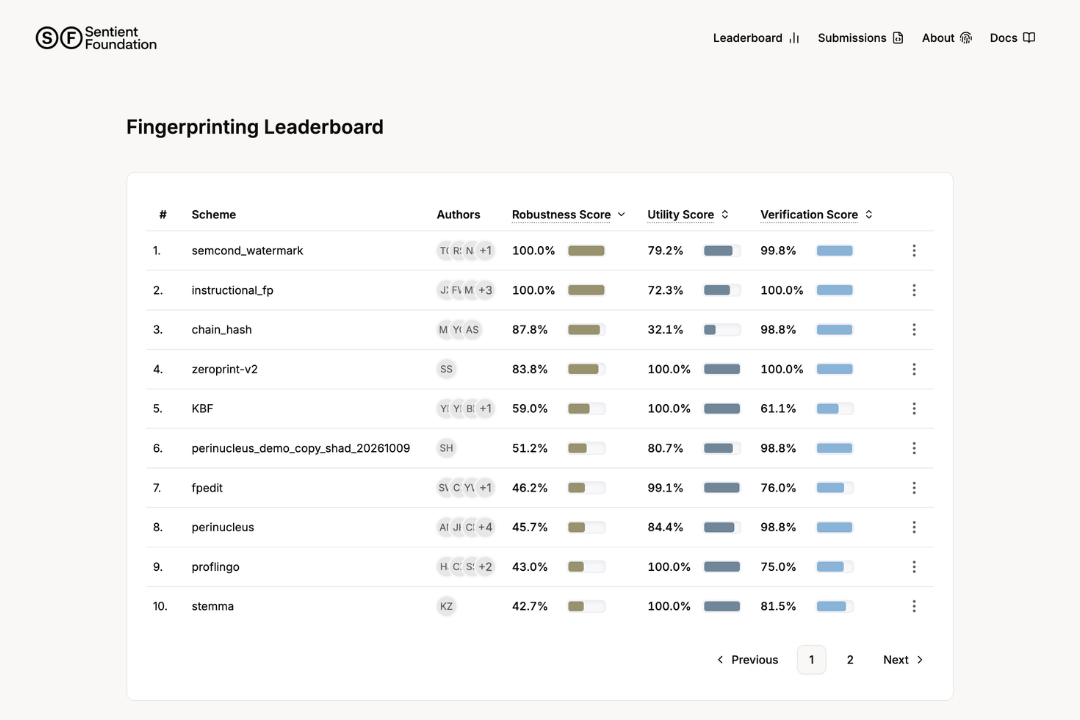Open row options for stemma
The height and width of the screenshot is (720, 1080).
[x=914, y=606]
